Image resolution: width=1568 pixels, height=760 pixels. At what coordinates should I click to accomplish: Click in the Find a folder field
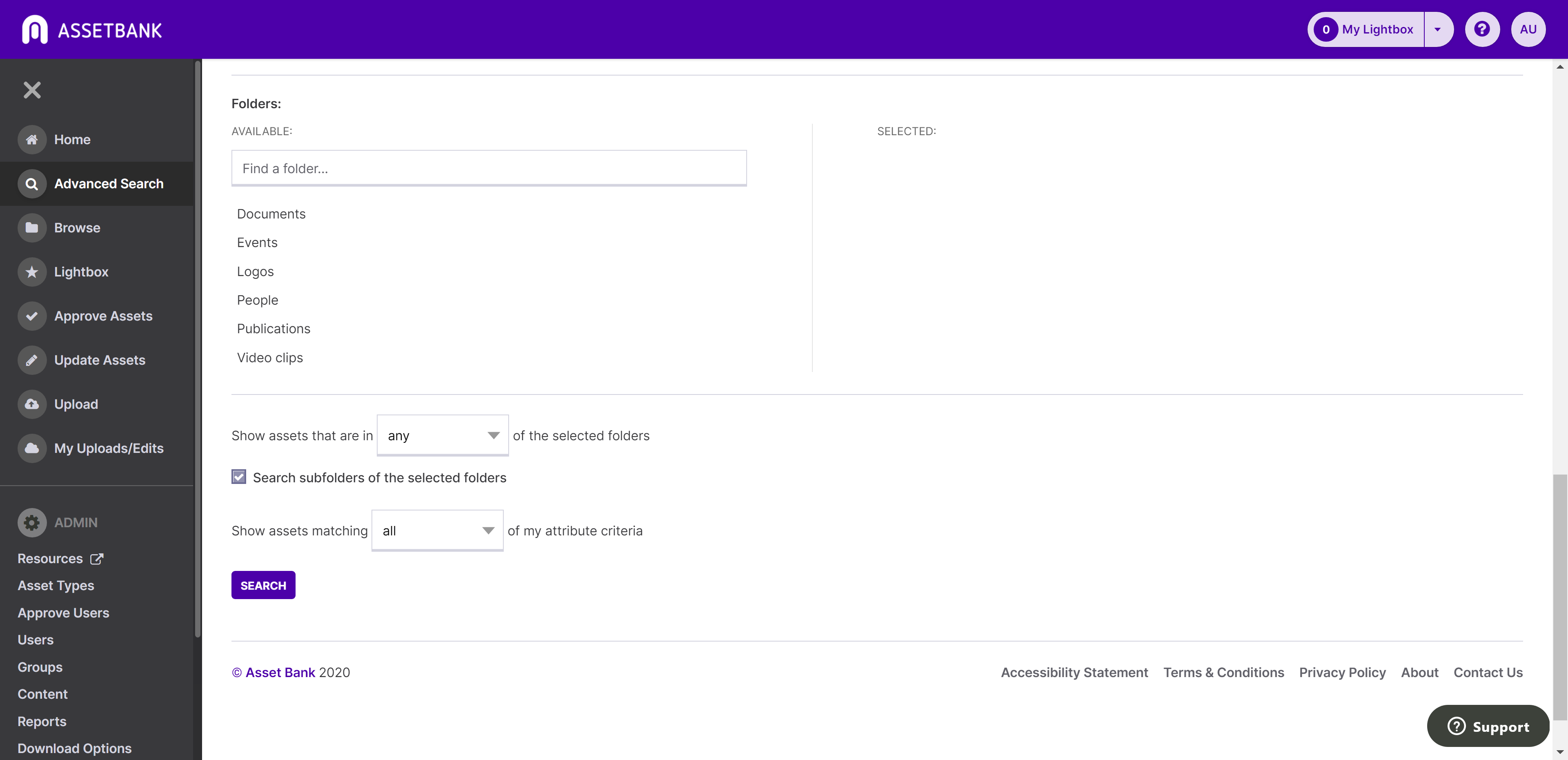pos(489,168)
